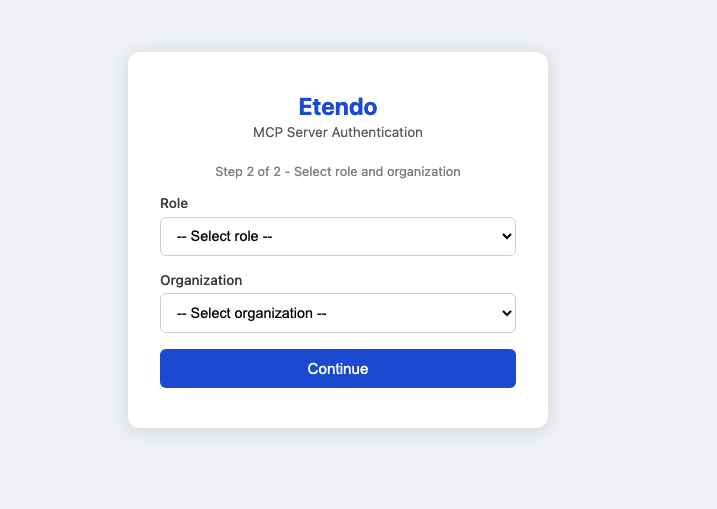
Task: Focus the select box under the Organization label
Action: [x=337, y=313]
